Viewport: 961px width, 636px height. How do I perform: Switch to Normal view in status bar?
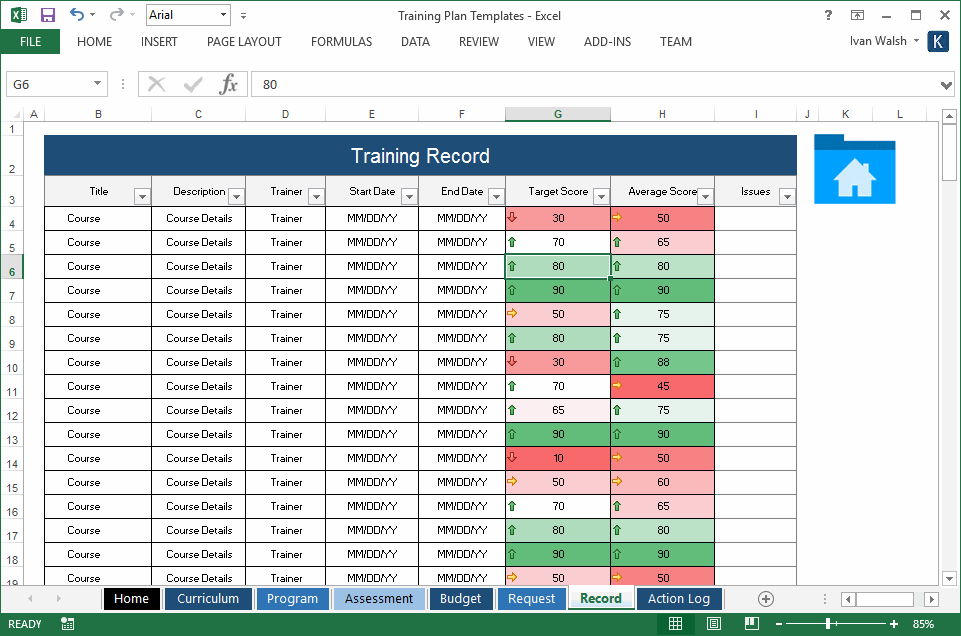(676, 623)
